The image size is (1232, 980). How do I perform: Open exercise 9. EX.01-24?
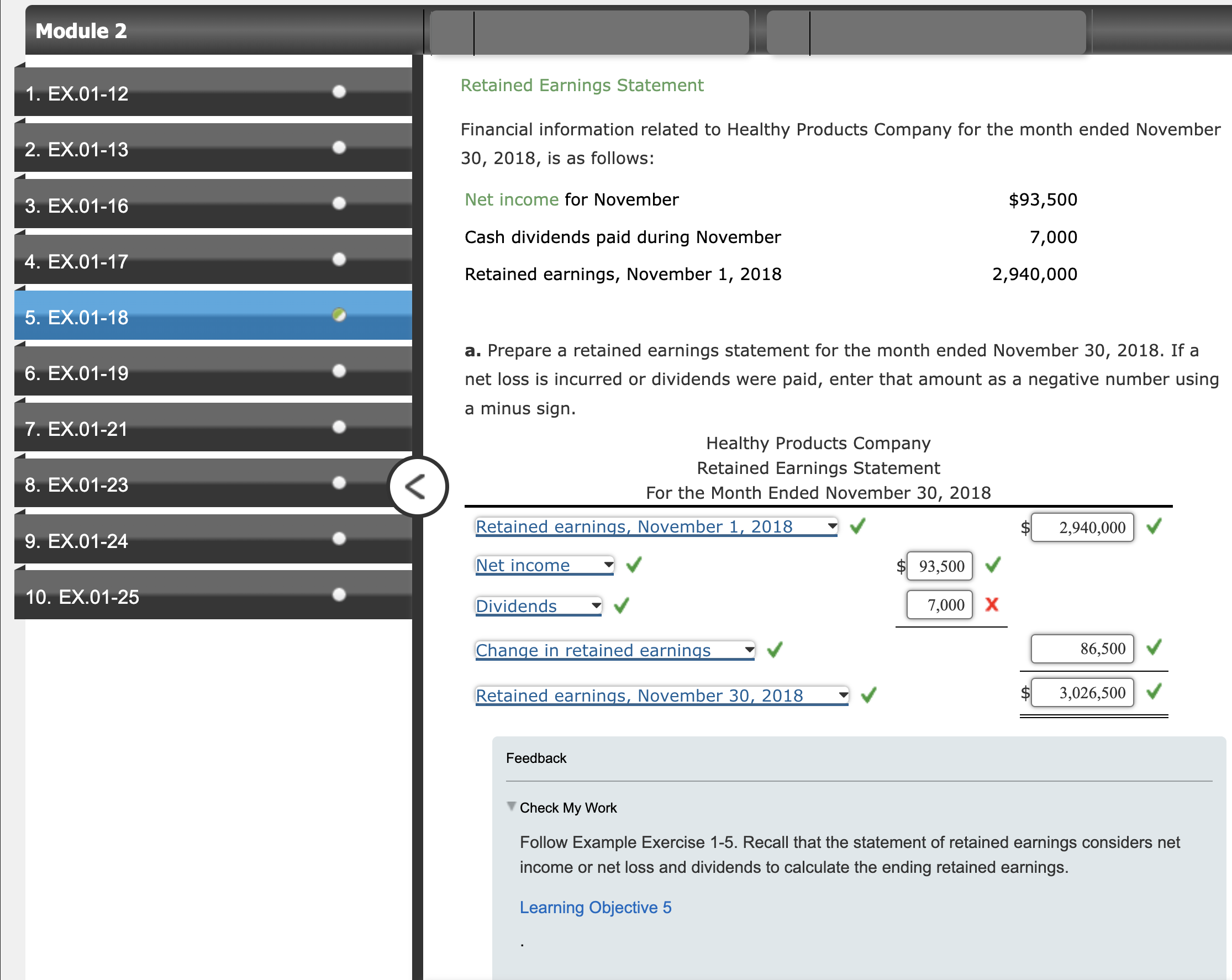point(213,539)
